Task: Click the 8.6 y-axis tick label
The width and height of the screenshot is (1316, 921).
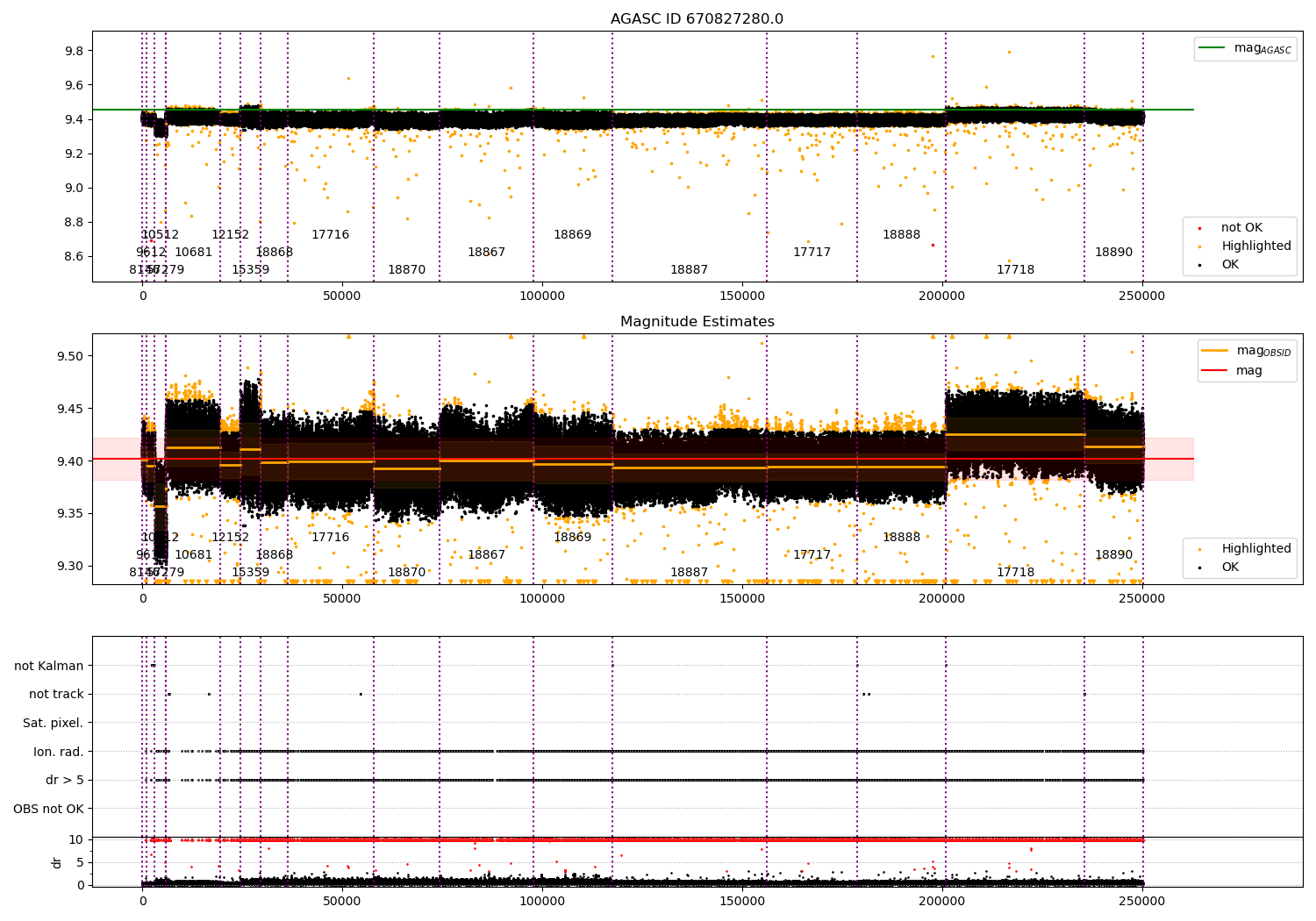Action: (x=75, y=257)
